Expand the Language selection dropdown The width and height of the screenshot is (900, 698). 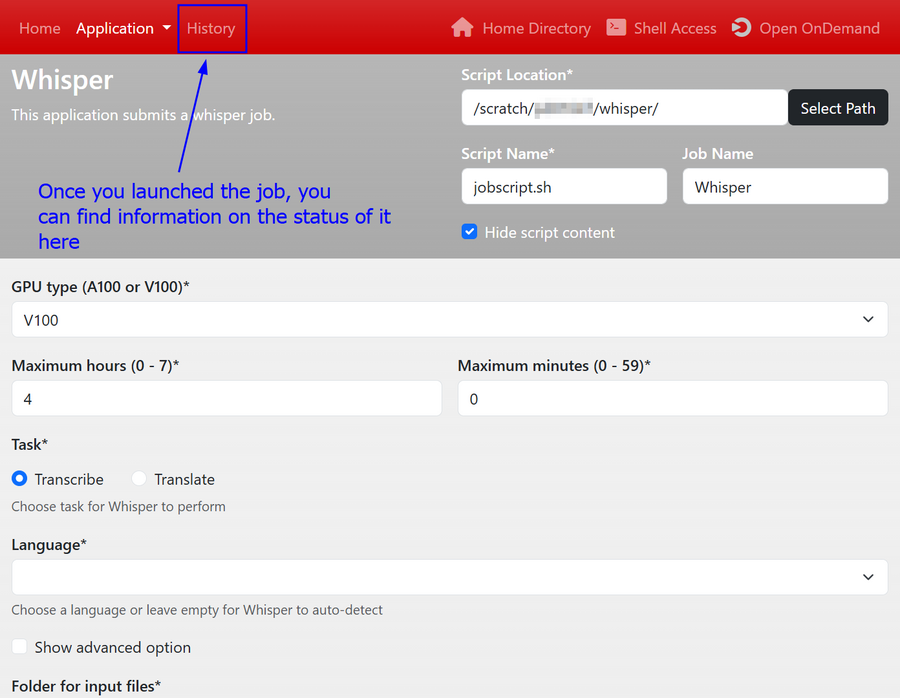449,577
